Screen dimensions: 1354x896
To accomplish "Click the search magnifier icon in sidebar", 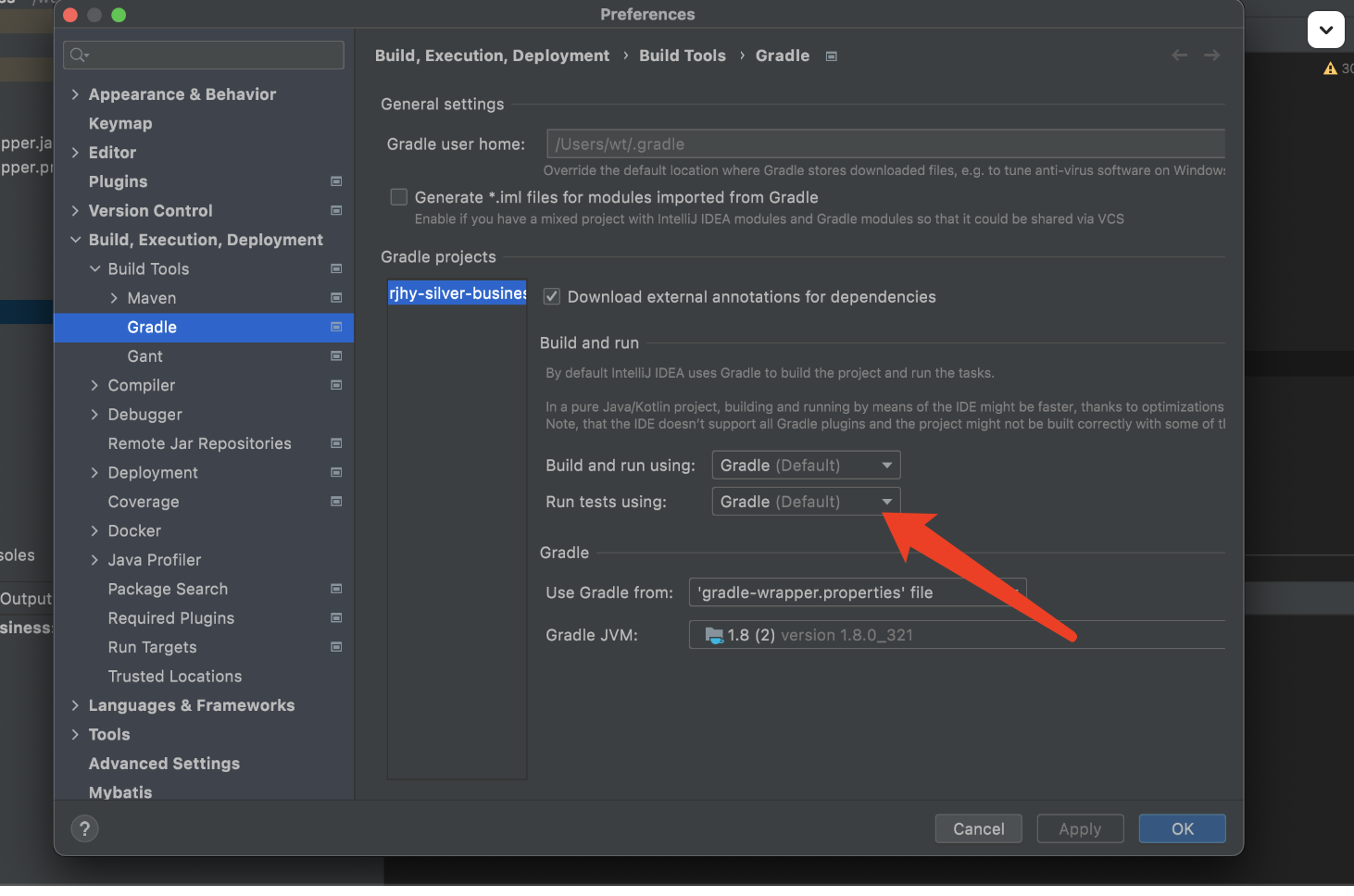I will (80, 56).
